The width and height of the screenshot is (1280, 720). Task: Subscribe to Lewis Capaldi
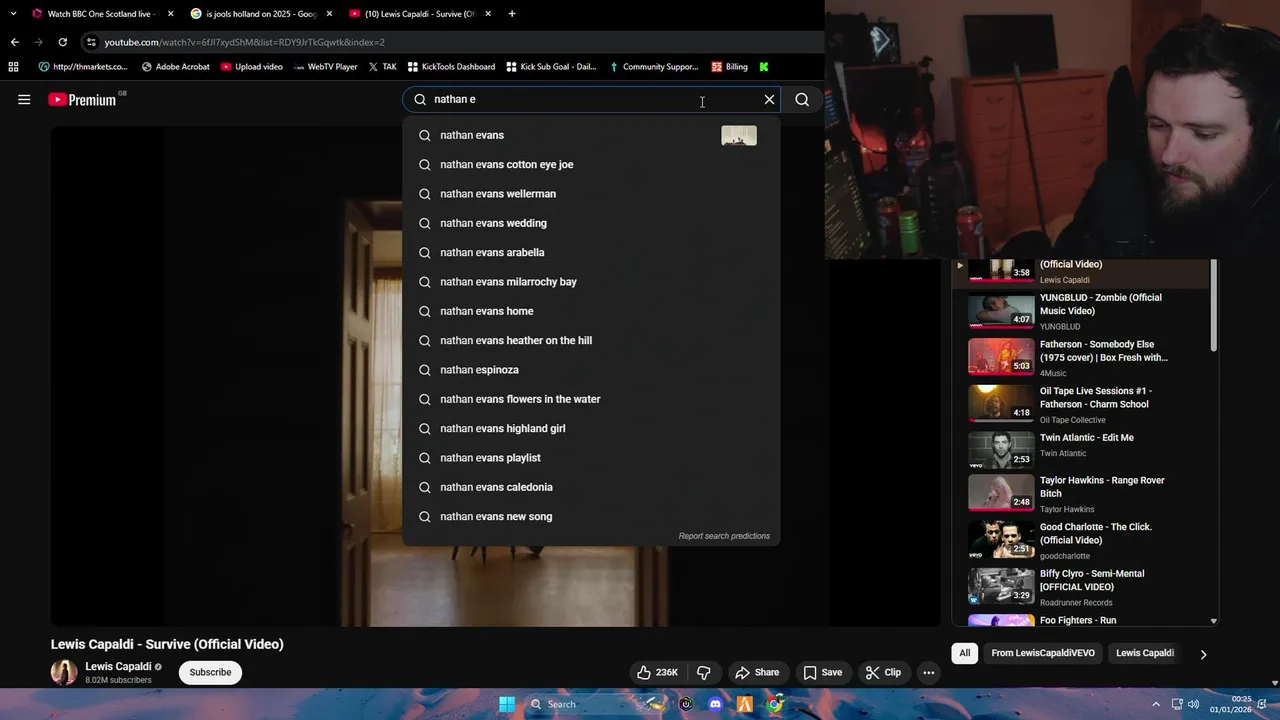pos(210,672)
